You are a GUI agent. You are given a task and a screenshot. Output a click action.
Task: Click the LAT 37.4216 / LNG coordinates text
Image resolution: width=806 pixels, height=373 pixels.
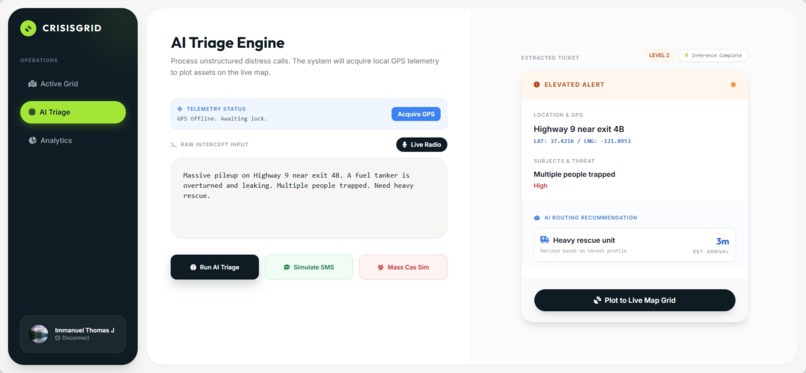pyautogui.click(x=582, y=141)
